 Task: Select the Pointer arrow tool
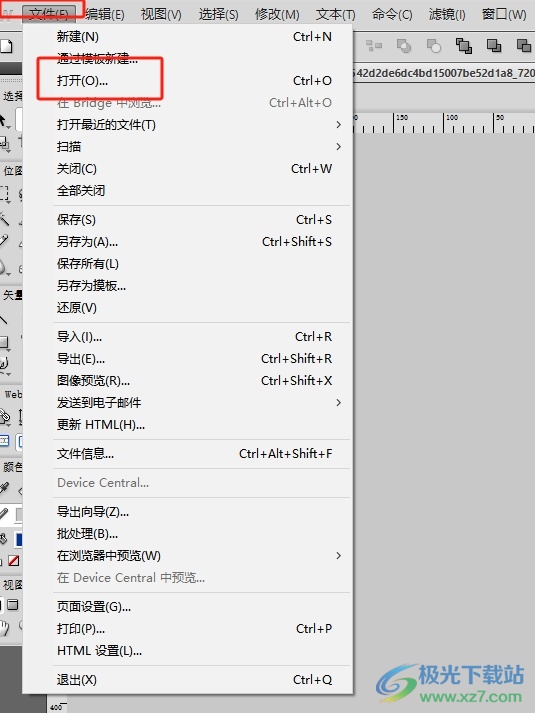(x=4, y=121)
